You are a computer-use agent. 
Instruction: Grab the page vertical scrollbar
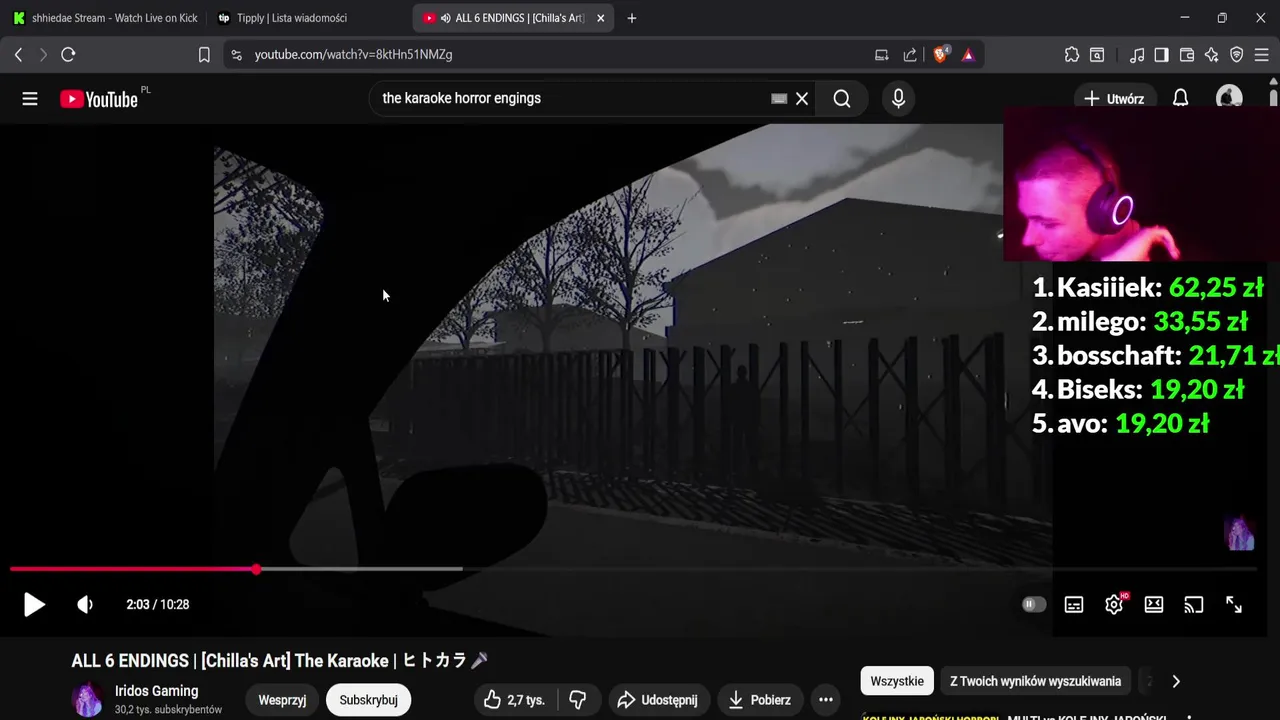pyautogui.click(x=1273, y=98)
